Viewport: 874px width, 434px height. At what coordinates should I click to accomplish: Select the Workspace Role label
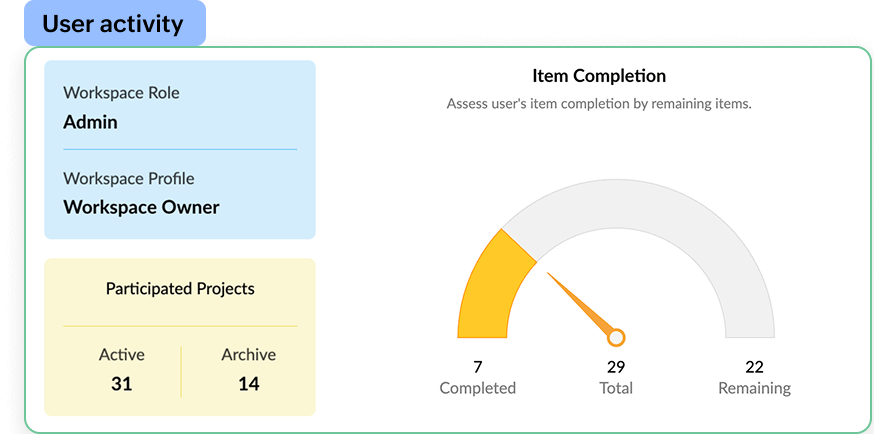click(x=121, y=93)
